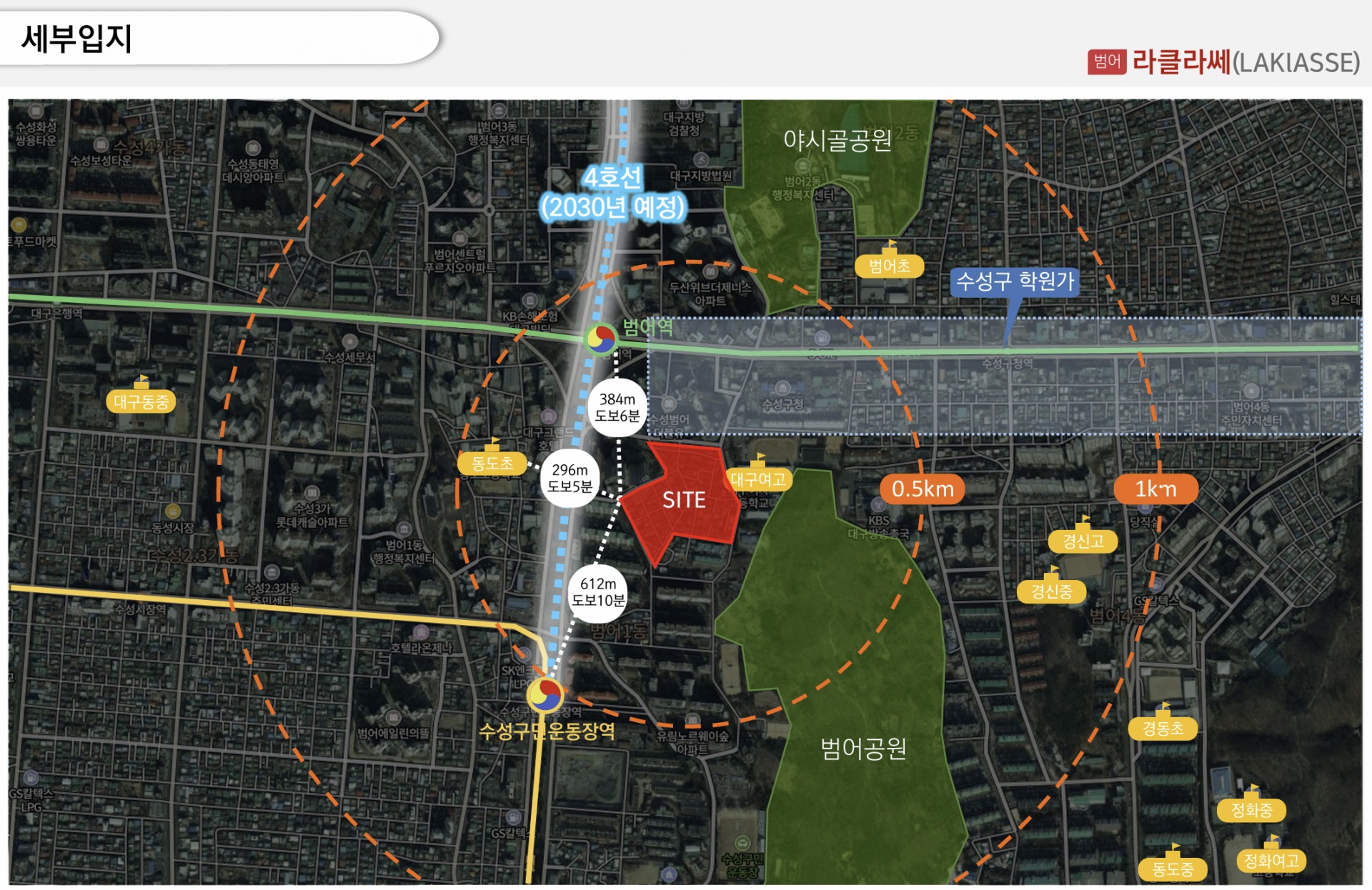This screenshot has height=890, width=1372.
Task: Click the 296m 도보5분 distance bubble
Action: [570, 479]
